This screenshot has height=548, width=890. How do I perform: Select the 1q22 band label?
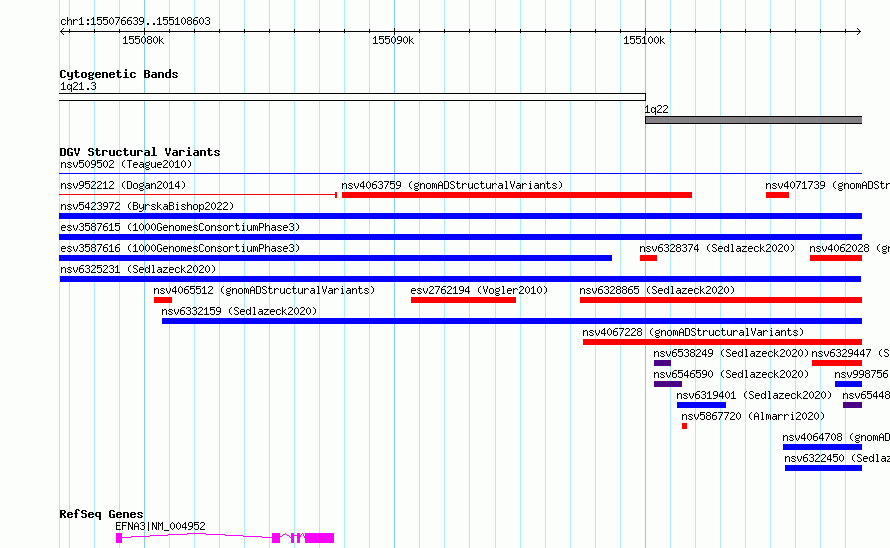pyautogui.click(x=657, y=109)
